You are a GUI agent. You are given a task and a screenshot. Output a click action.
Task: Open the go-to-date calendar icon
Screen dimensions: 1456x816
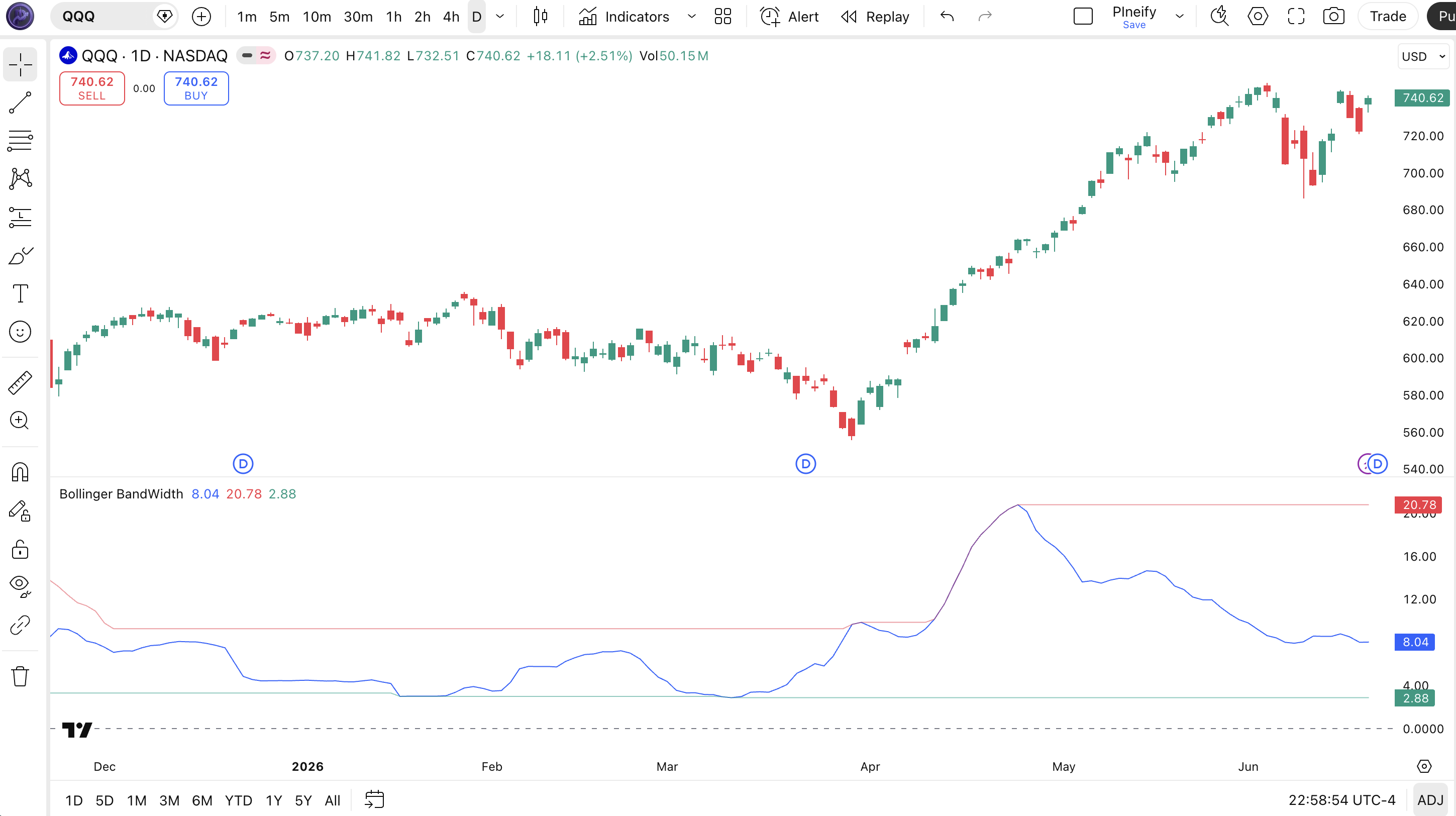(x=374, y=799)
